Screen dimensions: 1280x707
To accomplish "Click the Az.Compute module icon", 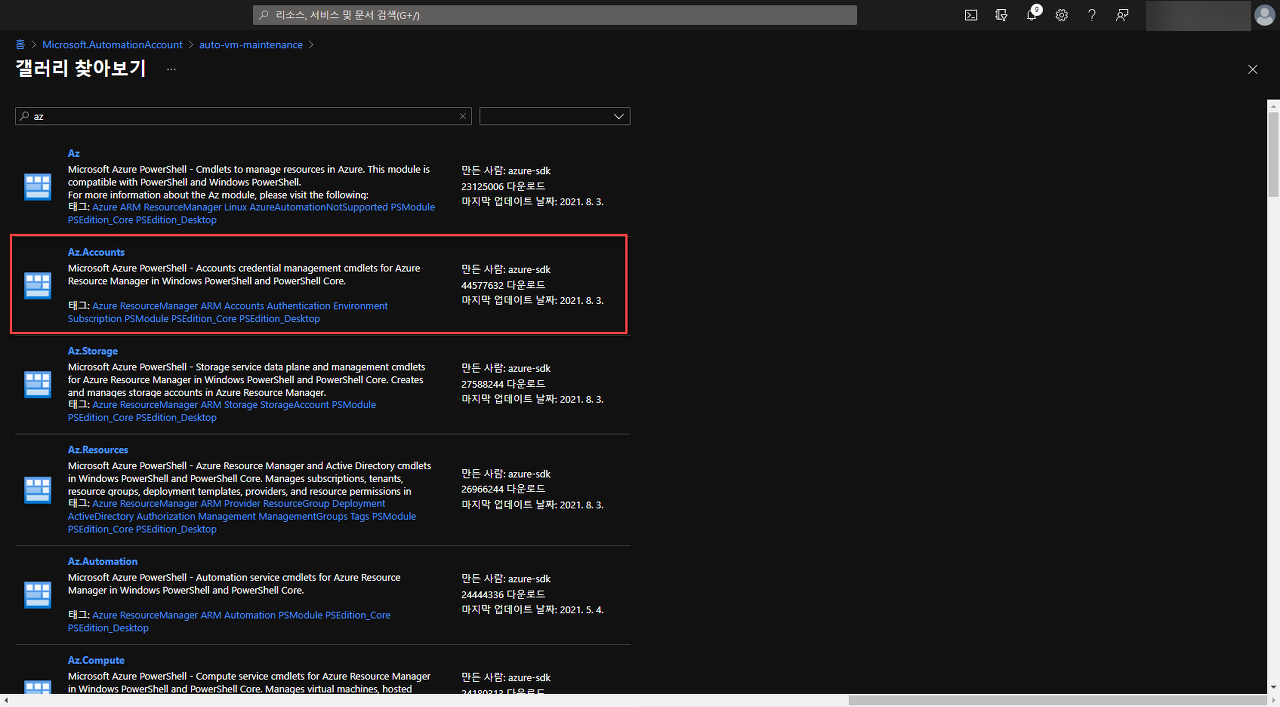I will coord(37,689).
